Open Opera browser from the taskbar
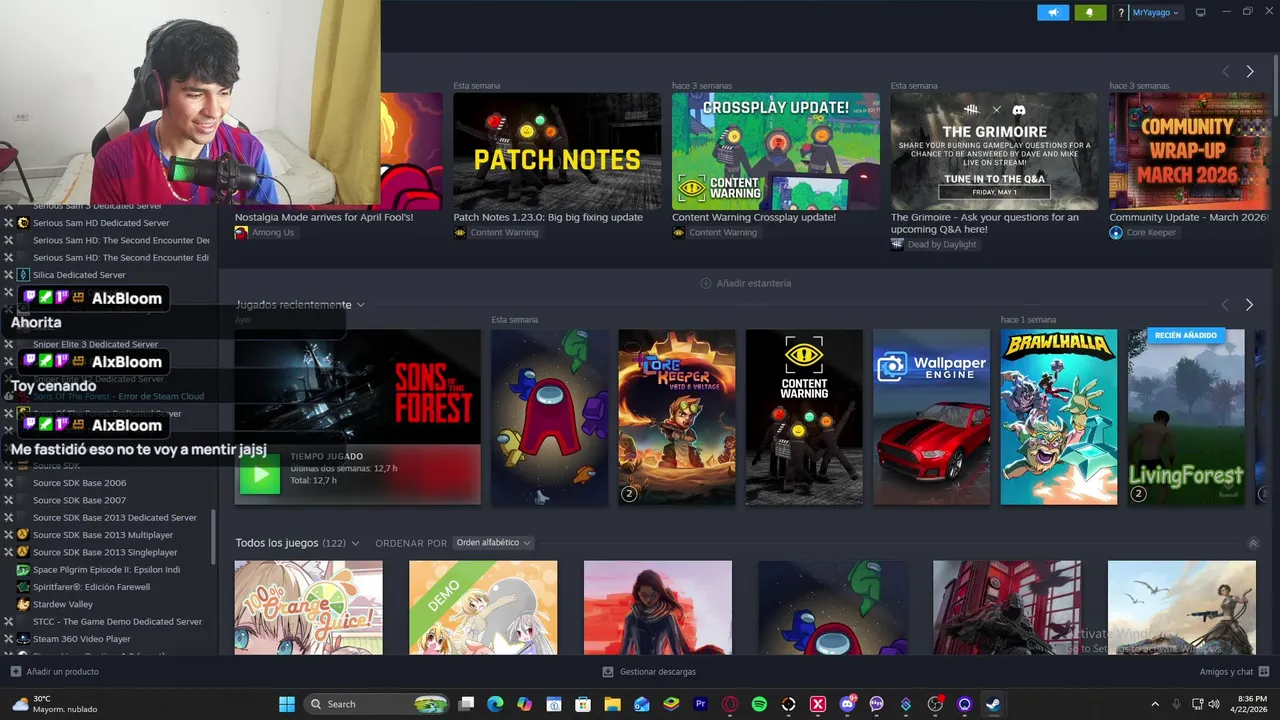The width and height of the screenshot is (1280, 720). (x=730, y=704)
